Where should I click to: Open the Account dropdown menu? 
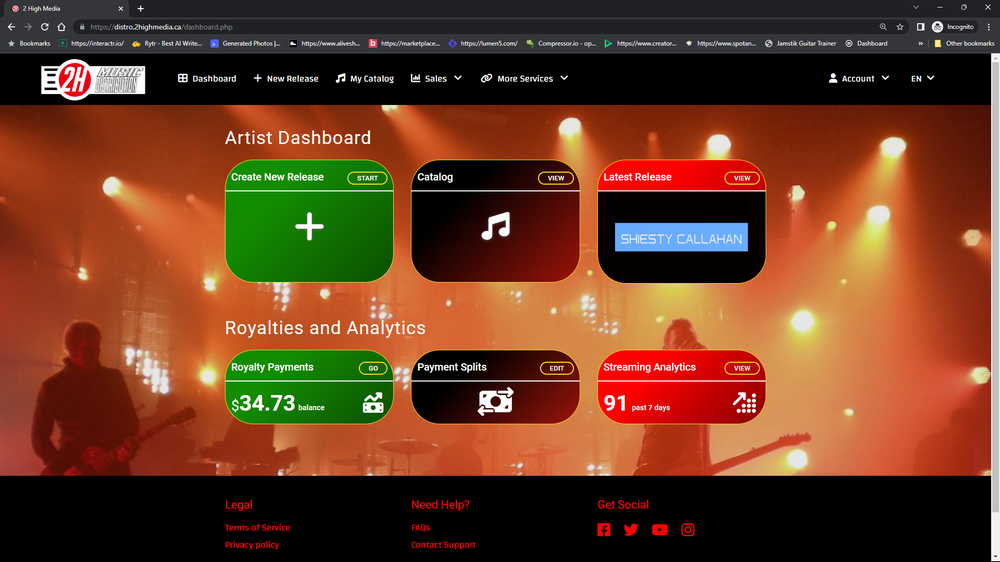point(858,78)
